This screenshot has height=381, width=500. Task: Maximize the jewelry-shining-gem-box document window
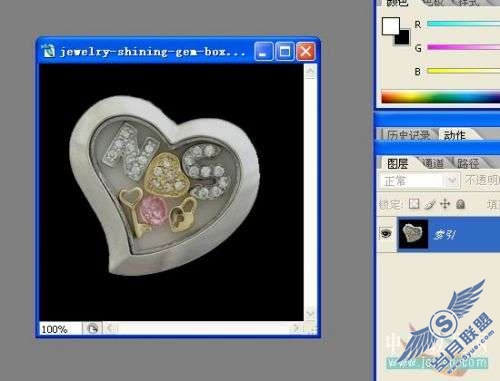[285, 52]
